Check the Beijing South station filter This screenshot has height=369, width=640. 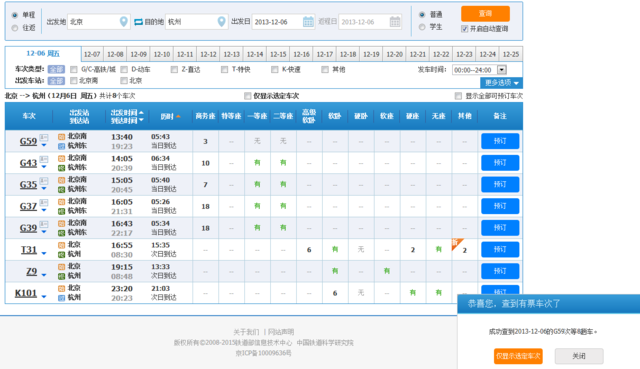tap(74, 81)
